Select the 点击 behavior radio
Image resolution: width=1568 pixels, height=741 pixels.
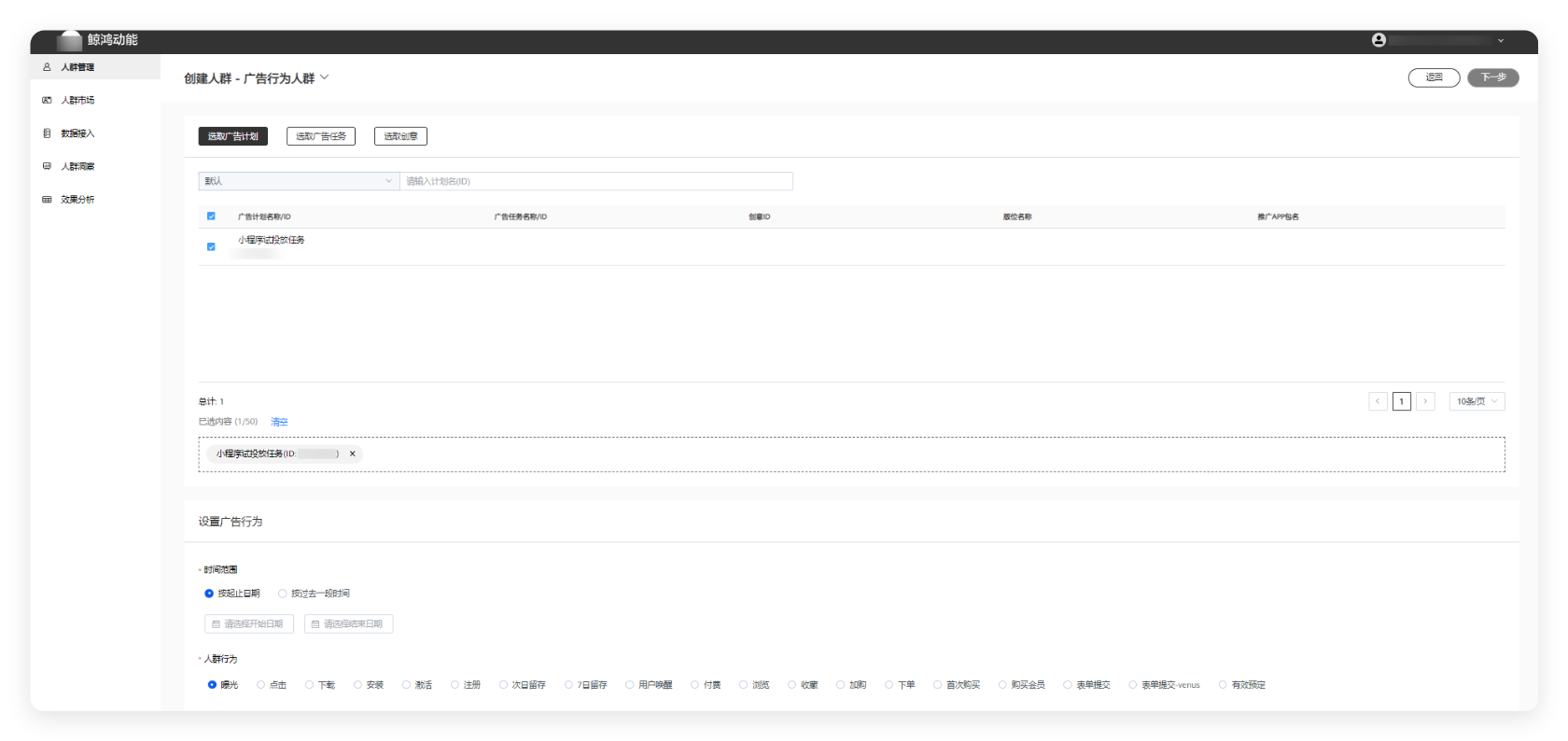point(272,685)
